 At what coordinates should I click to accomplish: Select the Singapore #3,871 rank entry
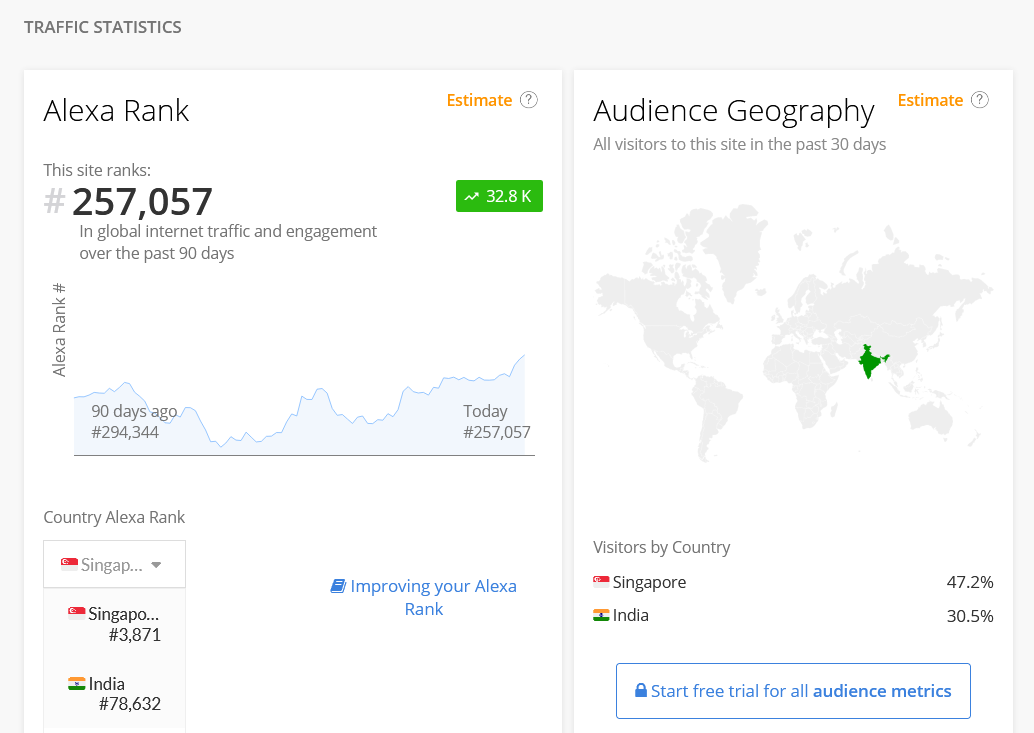pyautogui.click(x=114, y=623)
